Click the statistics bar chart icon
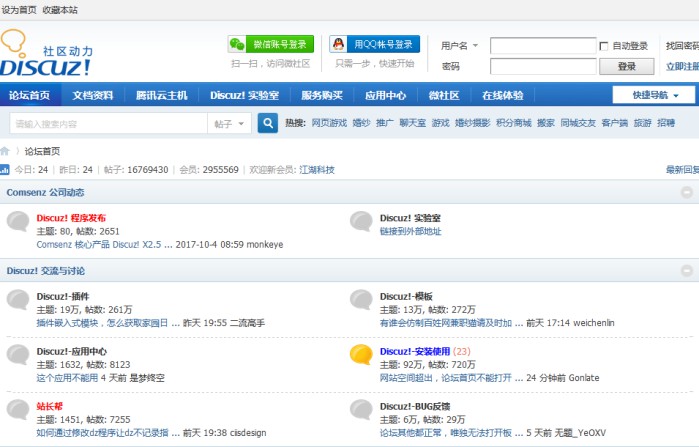 click(4, 169)
